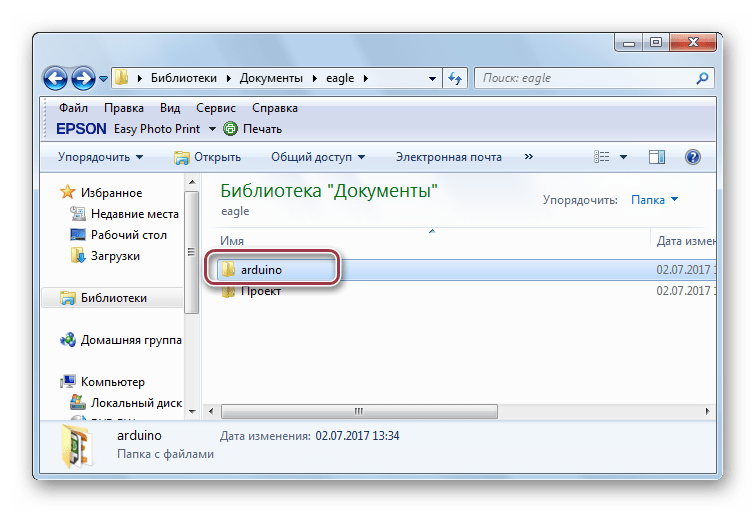Open the Справка menu

tap(274, 108)
